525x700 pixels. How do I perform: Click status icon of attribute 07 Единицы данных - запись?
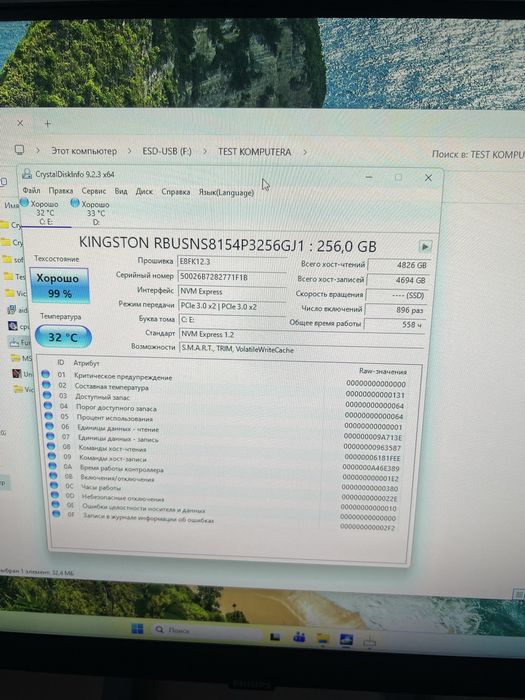click(50, 436)
